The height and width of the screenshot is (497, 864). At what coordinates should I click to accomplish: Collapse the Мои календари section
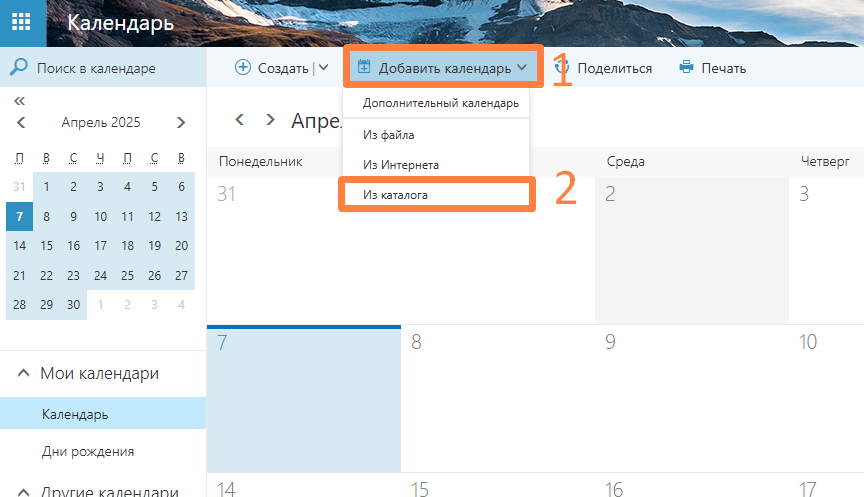click(22, 373)
